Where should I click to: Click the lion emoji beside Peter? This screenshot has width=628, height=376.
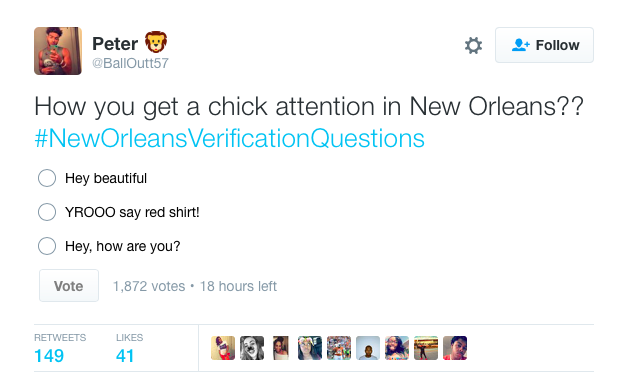click(x=156, y=42)
